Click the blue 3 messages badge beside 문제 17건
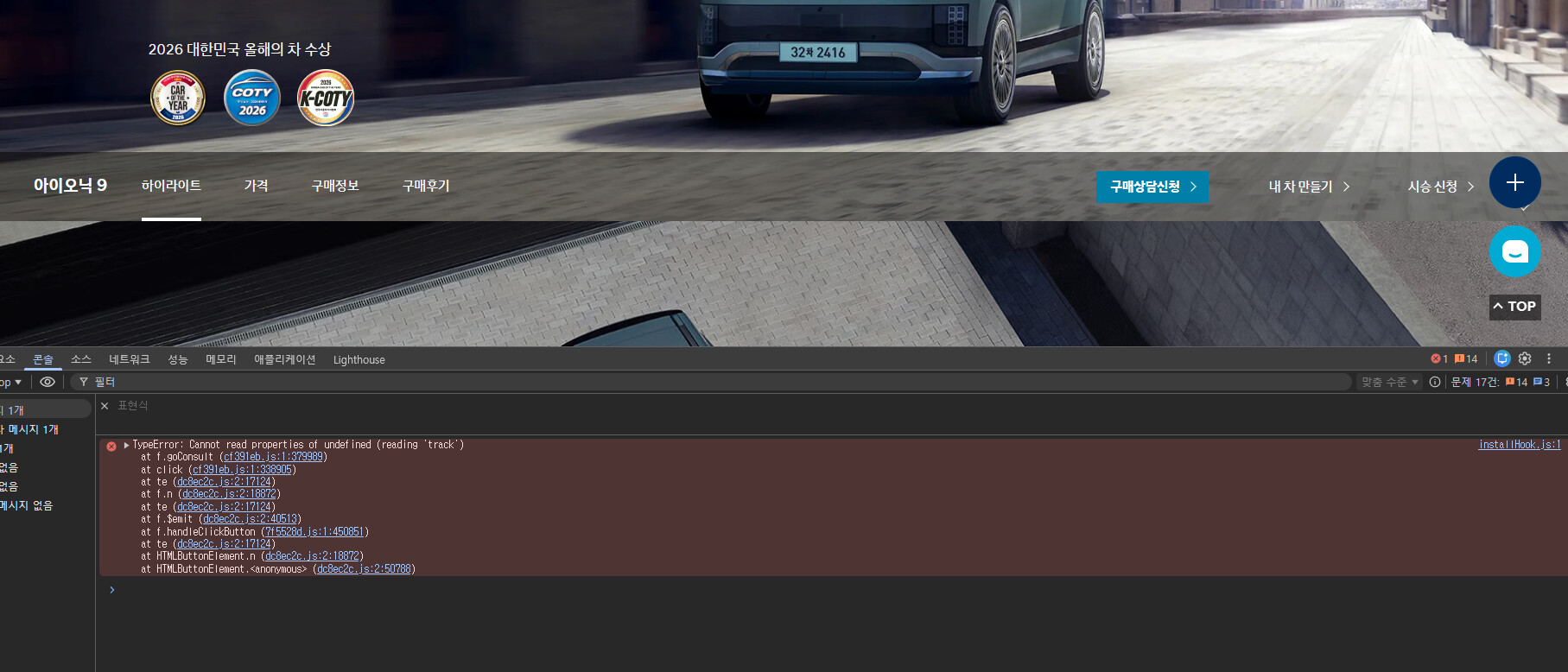 [1541, 382]
